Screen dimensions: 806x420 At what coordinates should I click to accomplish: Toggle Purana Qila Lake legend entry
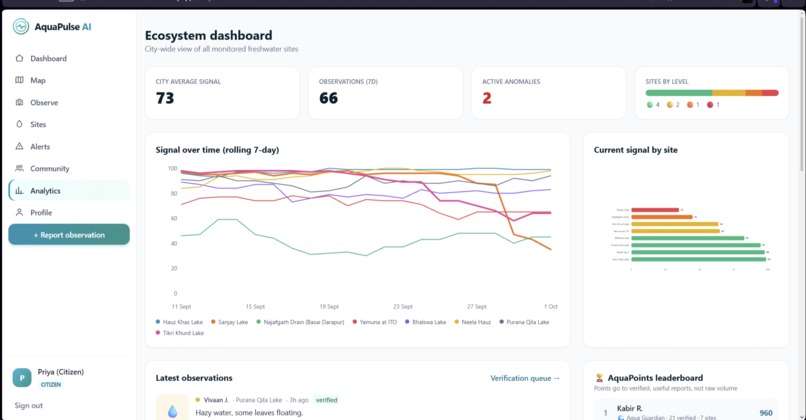pos(524,322)
